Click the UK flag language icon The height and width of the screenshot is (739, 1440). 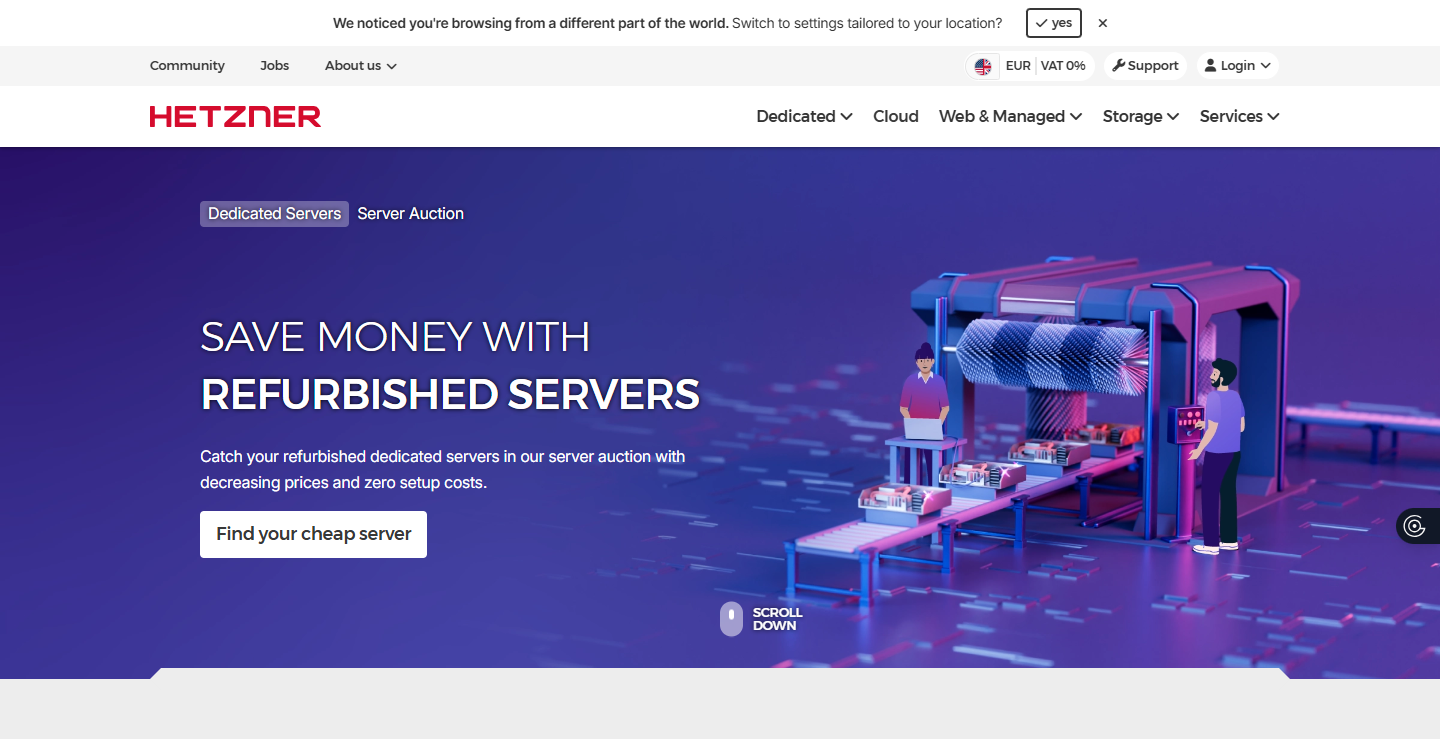pyautogui.click(x=983, y=66)
